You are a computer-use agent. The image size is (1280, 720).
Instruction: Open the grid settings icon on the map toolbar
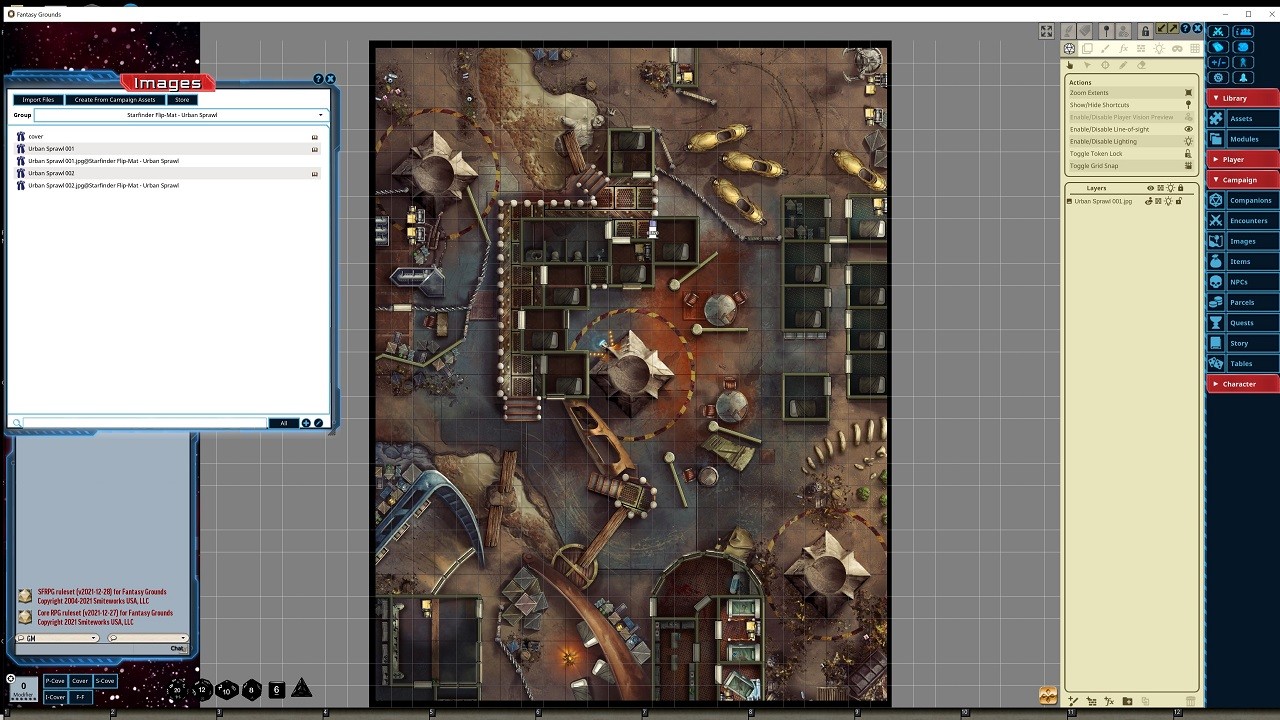coord(1193,48)
